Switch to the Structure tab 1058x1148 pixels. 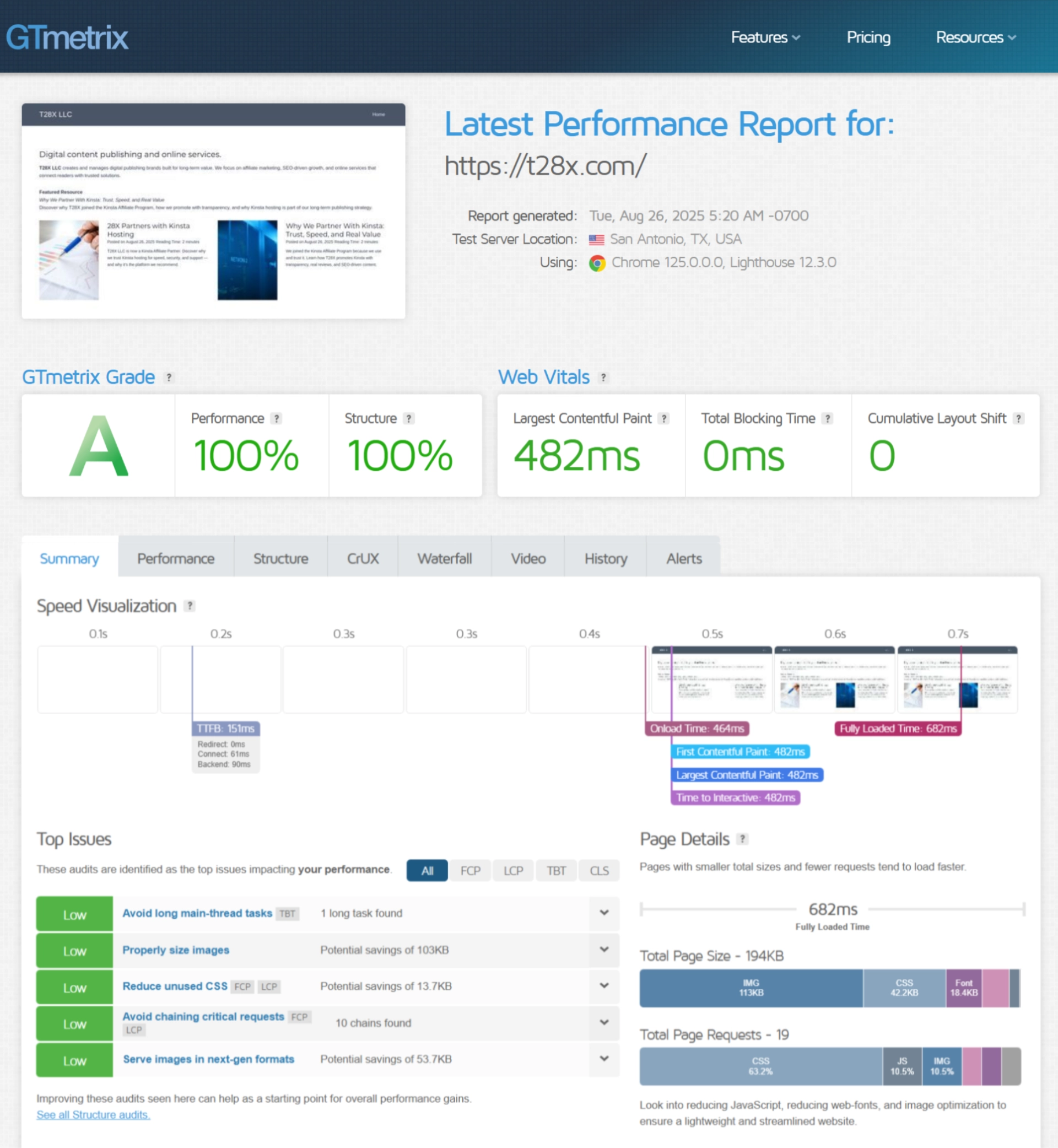[x=280, y=558]
